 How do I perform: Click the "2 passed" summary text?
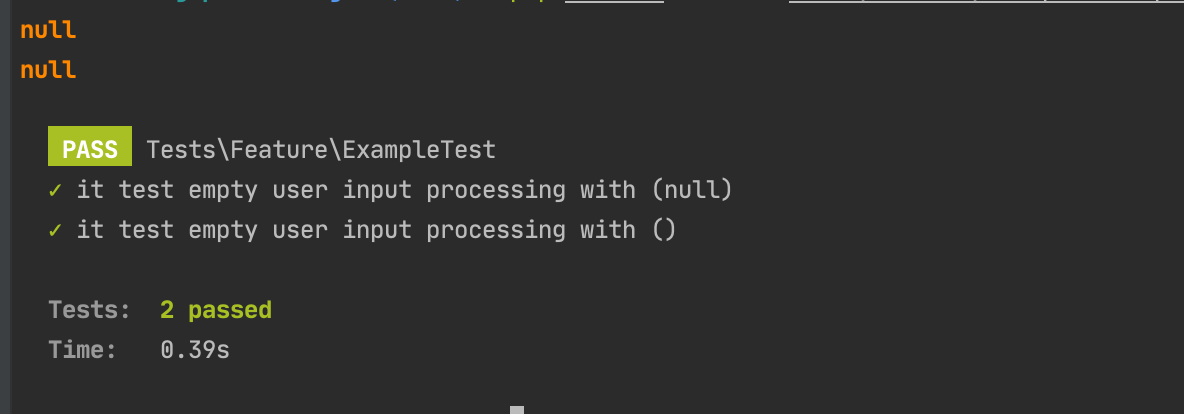tap(216, 310)
